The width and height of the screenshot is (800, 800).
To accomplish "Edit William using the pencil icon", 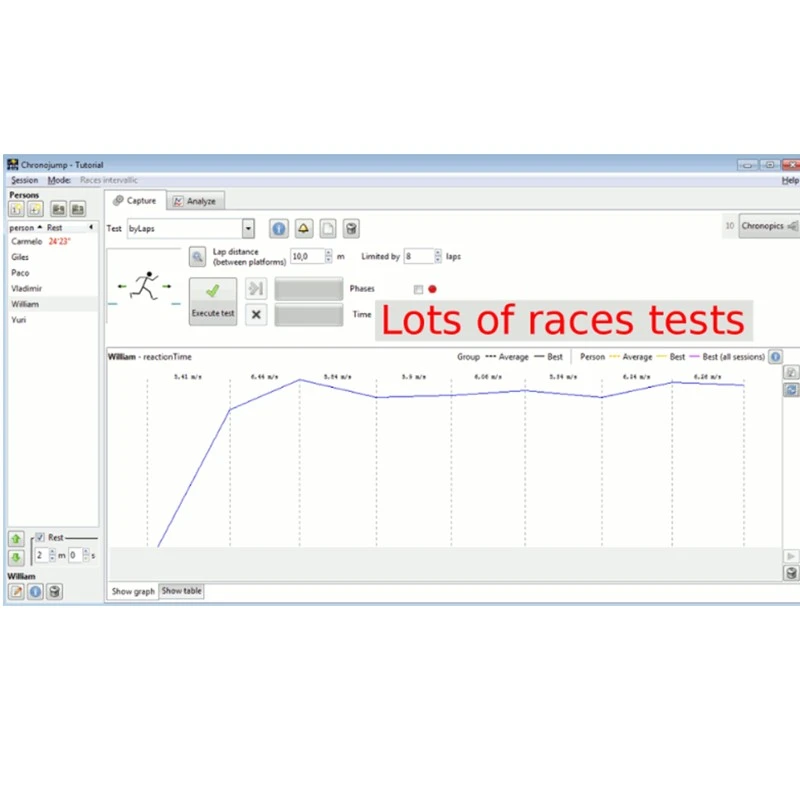I will click(x=17, y=591).
